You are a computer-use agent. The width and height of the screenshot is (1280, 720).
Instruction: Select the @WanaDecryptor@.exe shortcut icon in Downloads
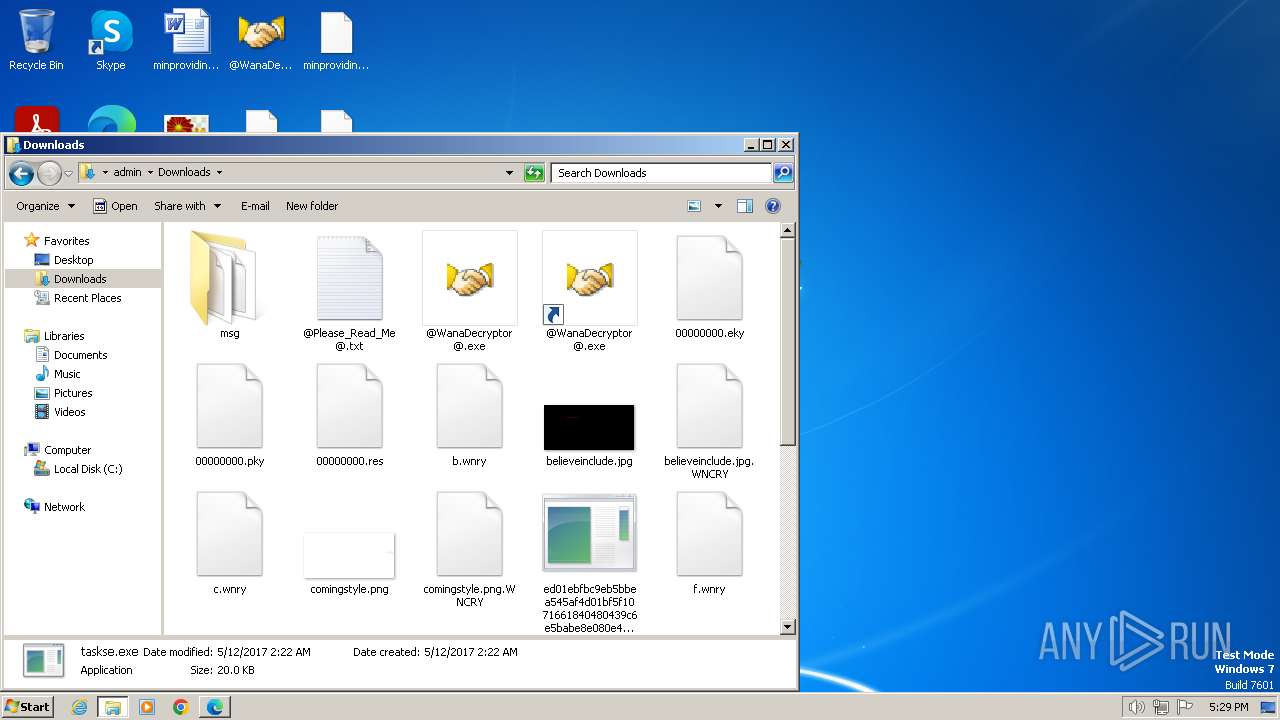[589, 278]
